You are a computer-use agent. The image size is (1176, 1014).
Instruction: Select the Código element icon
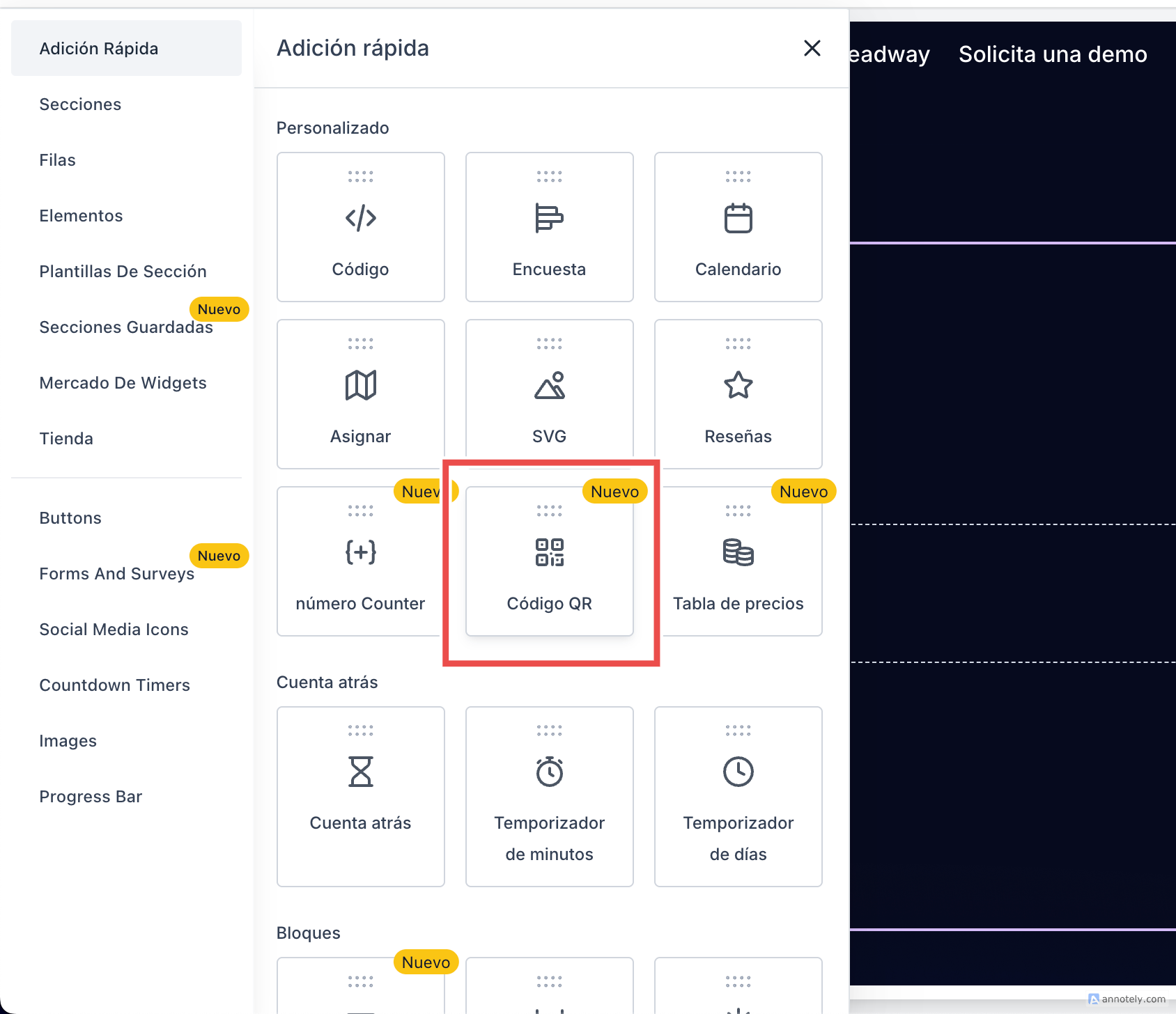click(360, 219)
